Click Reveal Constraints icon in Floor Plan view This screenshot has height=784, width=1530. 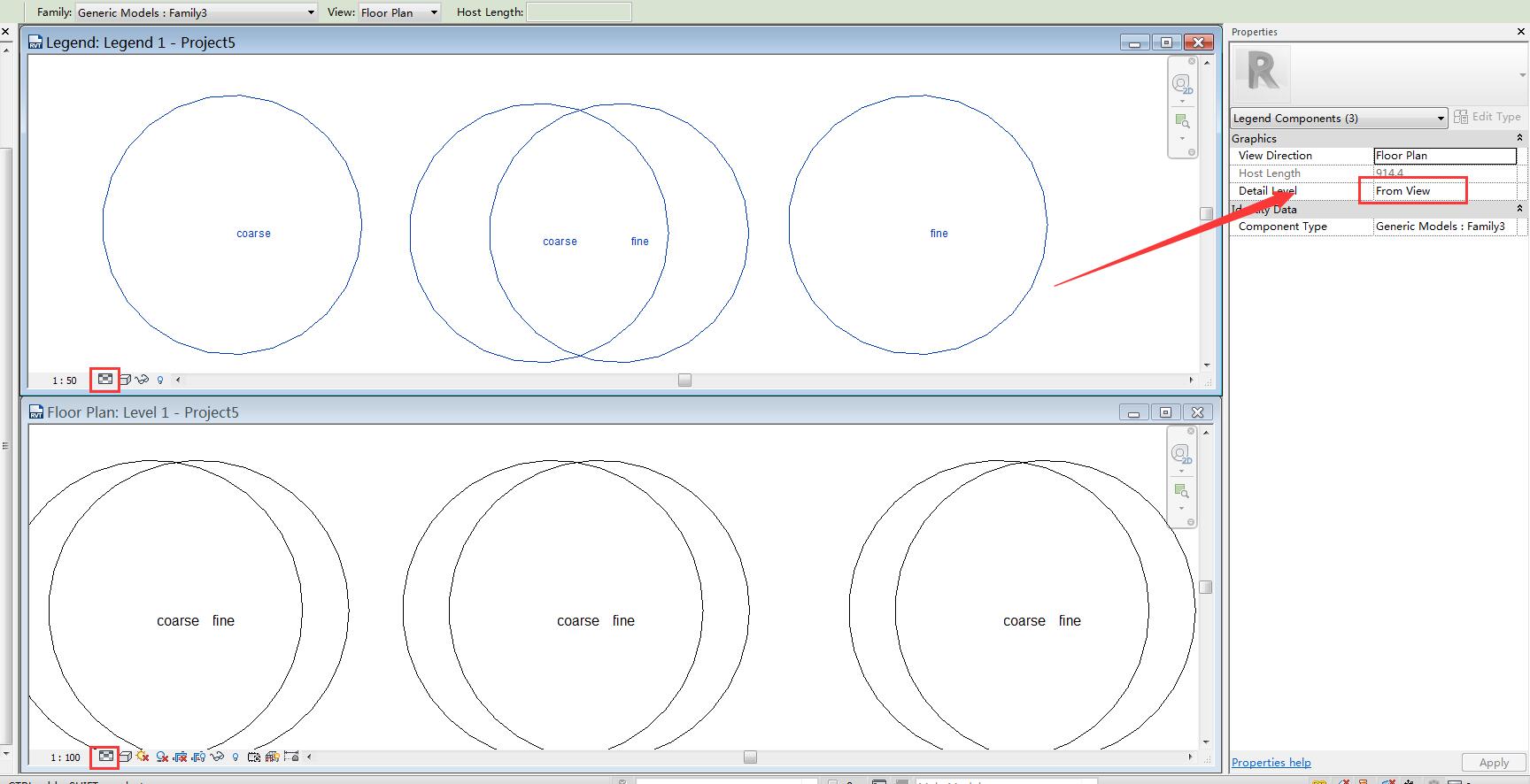tap(290, 757)
